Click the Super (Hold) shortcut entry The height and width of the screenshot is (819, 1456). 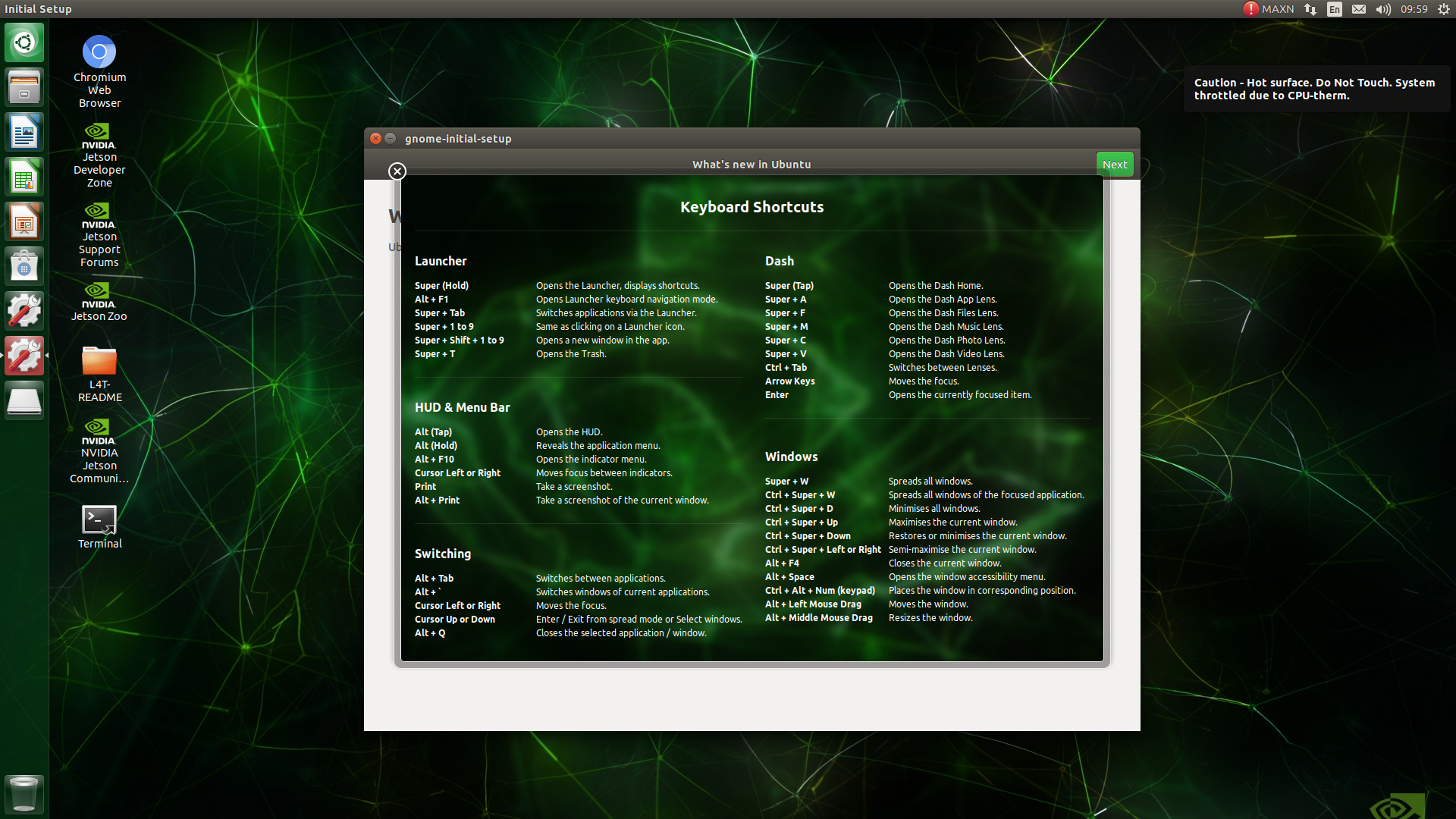[441, 286]
